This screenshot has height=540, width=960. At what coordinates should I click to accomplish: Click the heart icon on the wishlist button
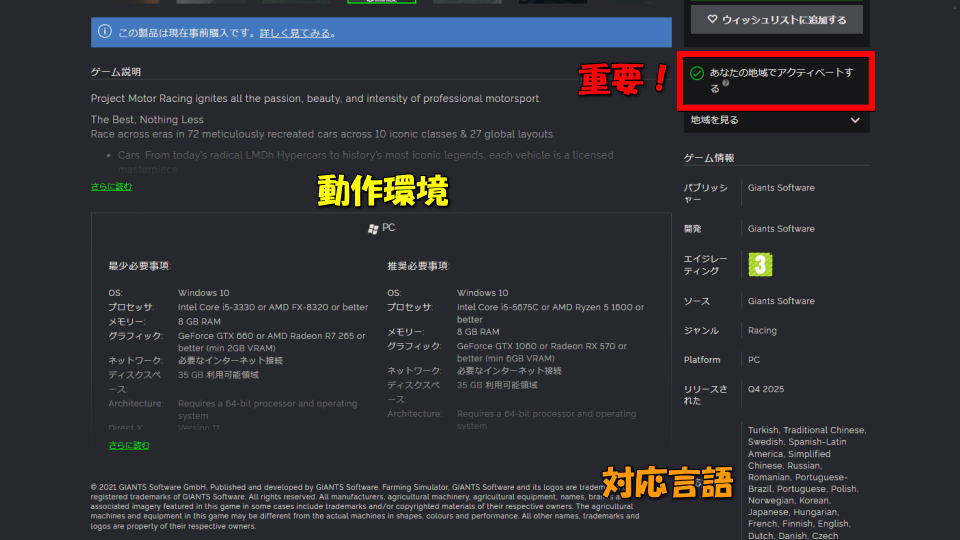point(712,20)
